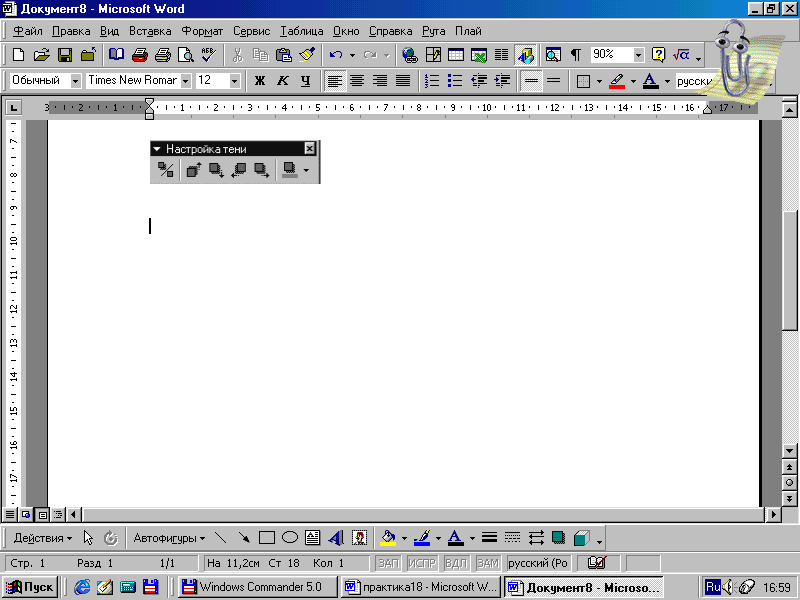Screen dimensions: 800x600
Task: Switch to практика18 Word taskbar button
Action: pyautogui.click(x=421, y=587)
